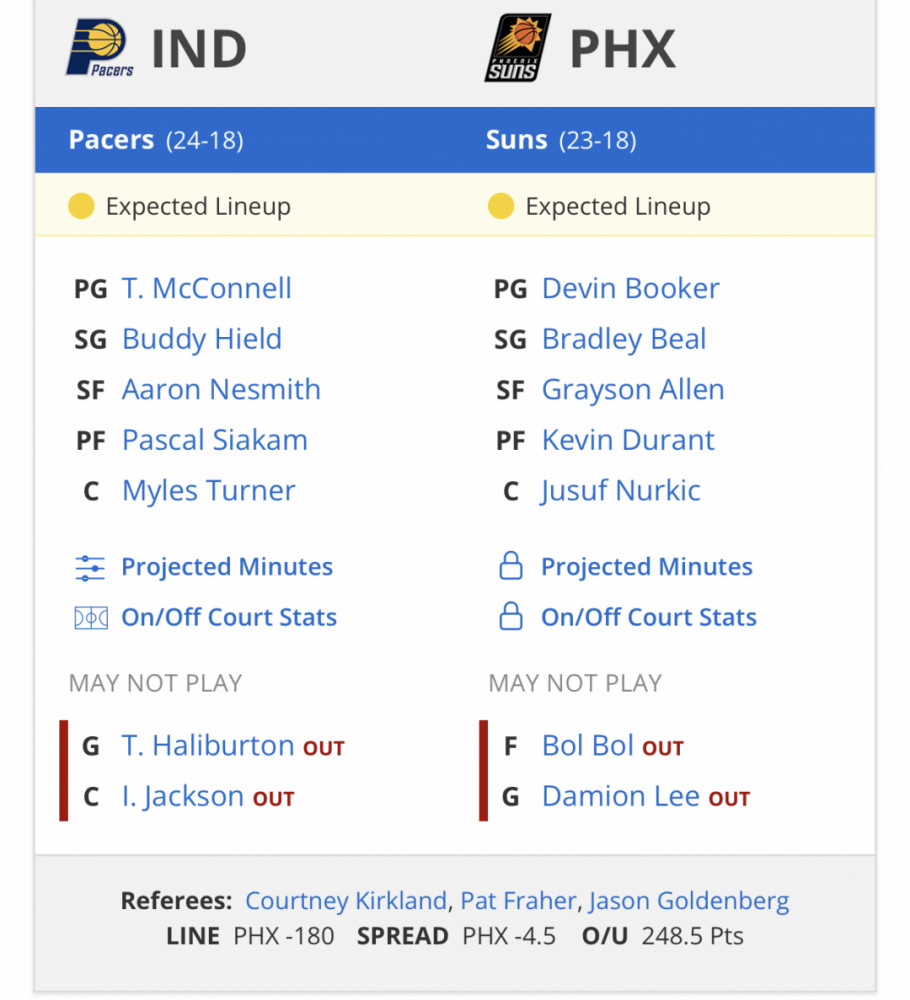Open Suns On/Off Court Stats link
The height and width of the screenshot is (1000, 910).
tap(649, 617)
